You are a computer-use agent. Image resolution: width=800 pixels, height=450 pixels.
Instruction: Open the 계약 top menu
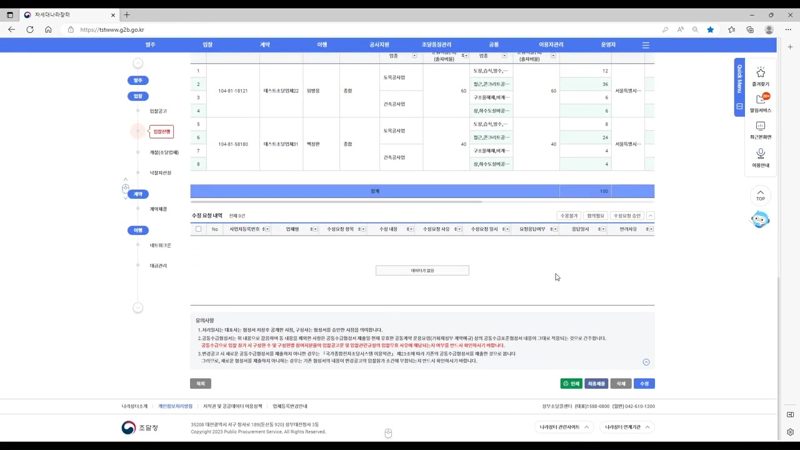point(265,45)
